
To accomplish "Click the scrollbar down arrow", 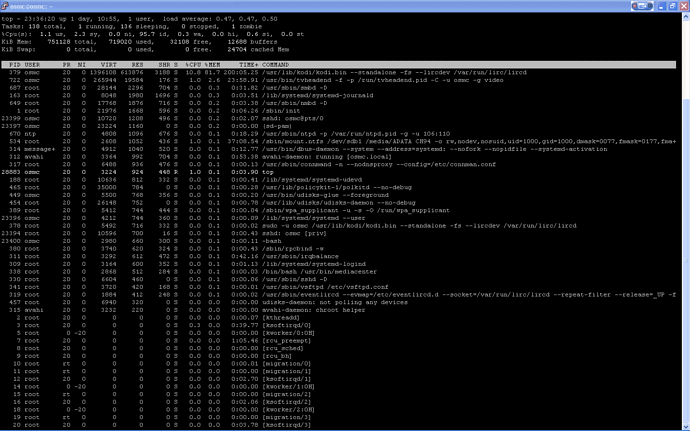I will coord(686,426).
